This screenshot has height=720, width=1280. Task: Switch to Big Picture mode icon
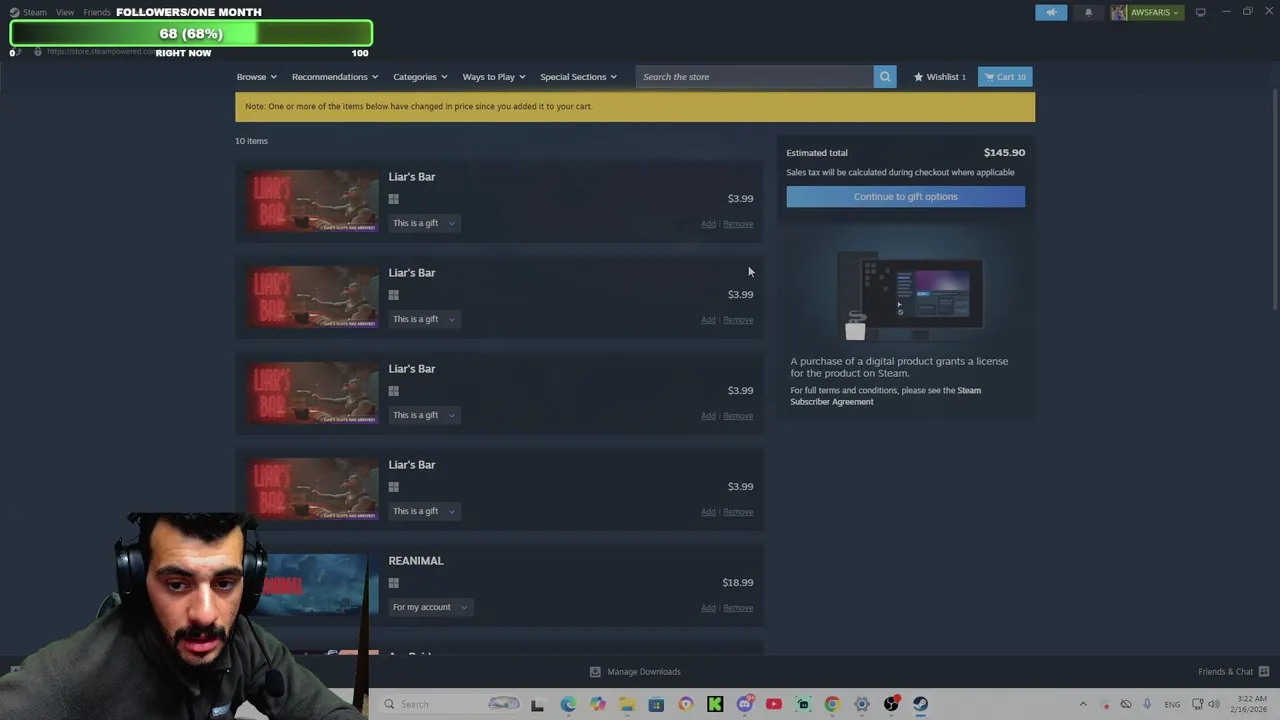(x=1200, y=12)
